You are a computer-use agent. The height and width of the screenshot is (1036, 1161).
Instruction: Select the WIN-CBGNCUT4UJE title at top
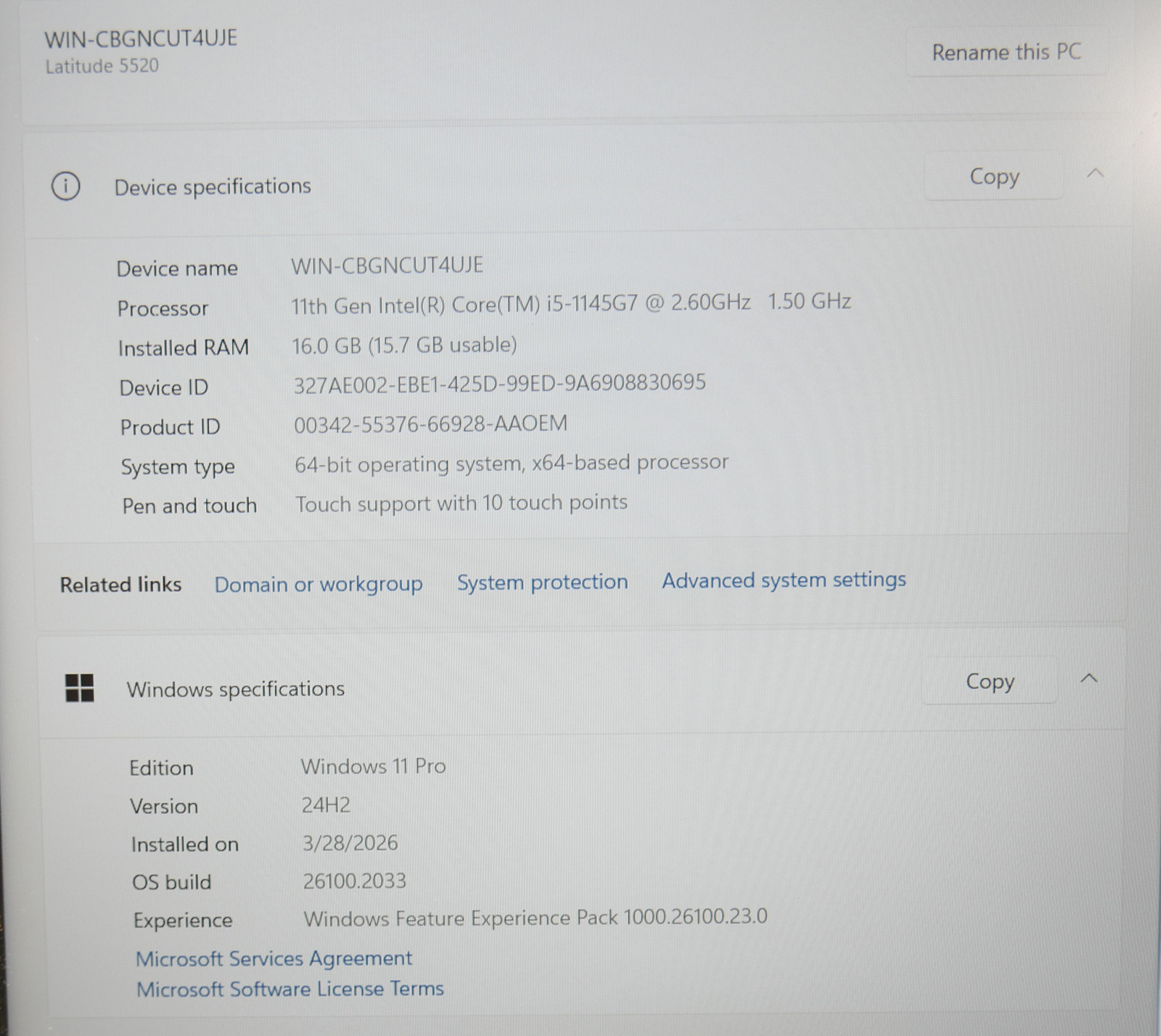click(x=141, y=38)
